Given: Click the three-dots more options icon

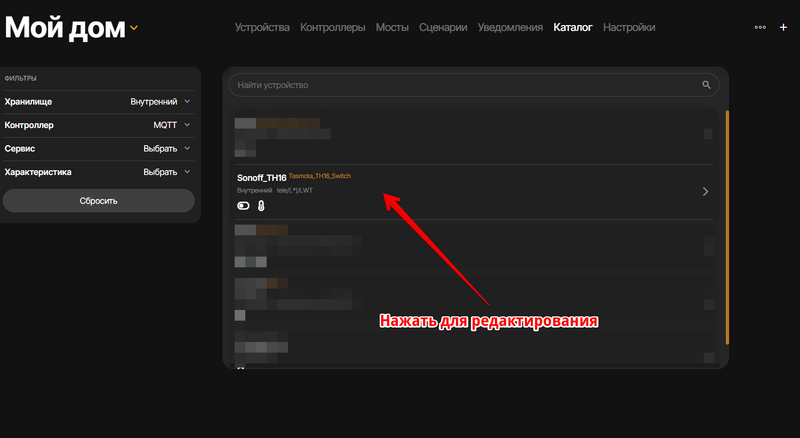Looking at the screenshot, I should click(x=760, y=28).
